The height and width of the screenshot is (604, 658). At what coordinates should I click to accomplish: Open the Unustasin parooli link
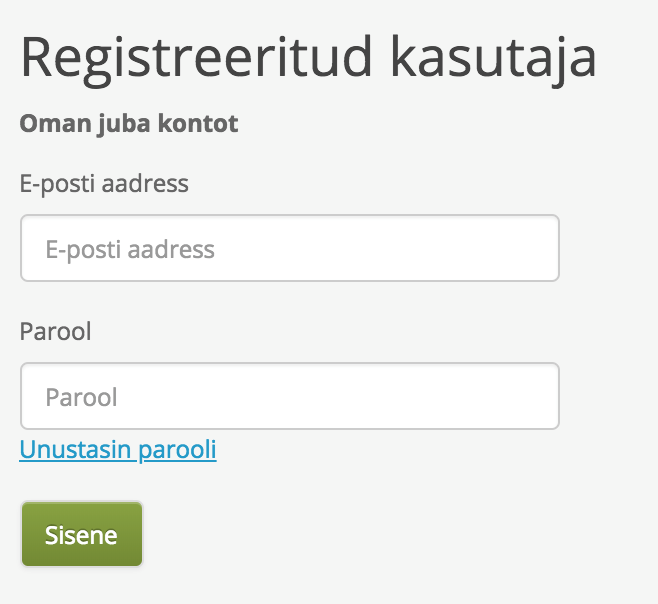click(x=118, y=450)
